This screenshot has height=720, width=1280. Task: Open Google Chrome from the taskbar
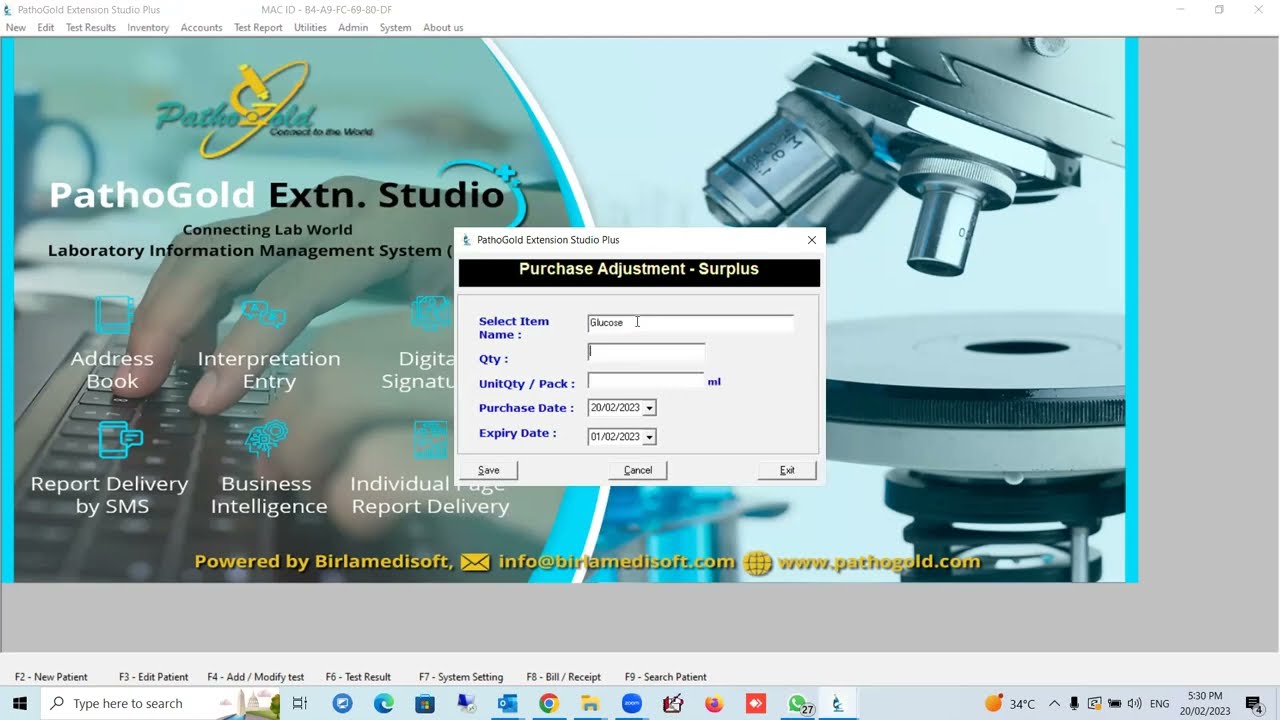[x=548, y=703]
